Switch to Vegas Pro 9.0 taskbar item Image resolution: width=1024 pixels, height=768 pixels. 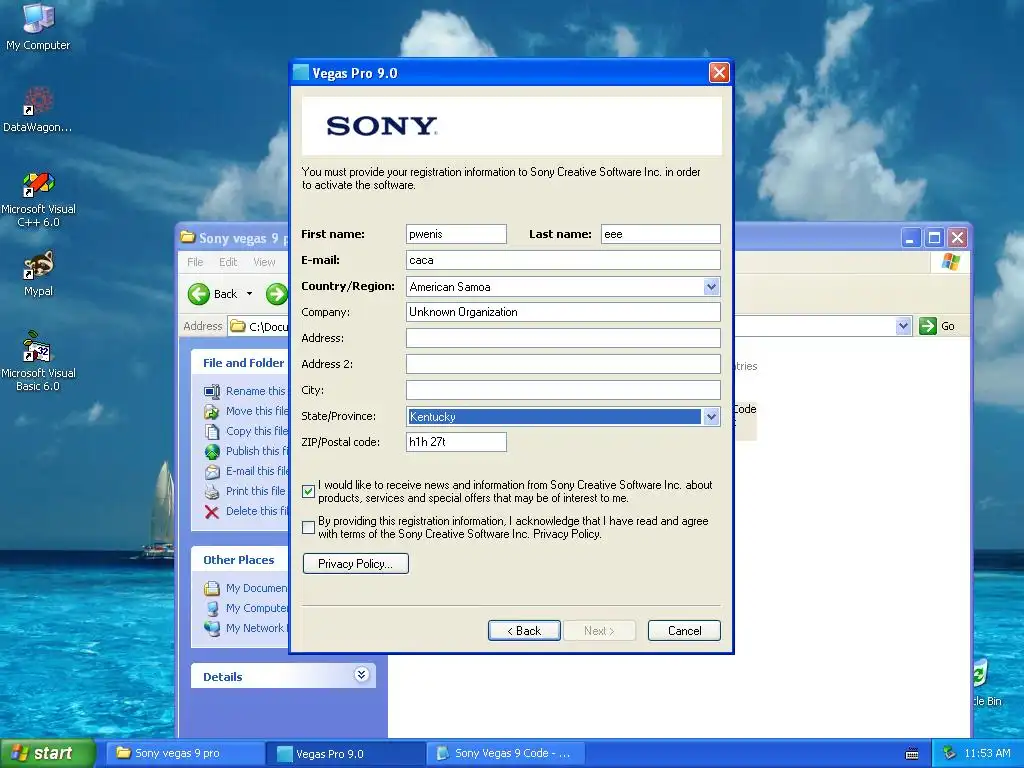click(345, 754)
